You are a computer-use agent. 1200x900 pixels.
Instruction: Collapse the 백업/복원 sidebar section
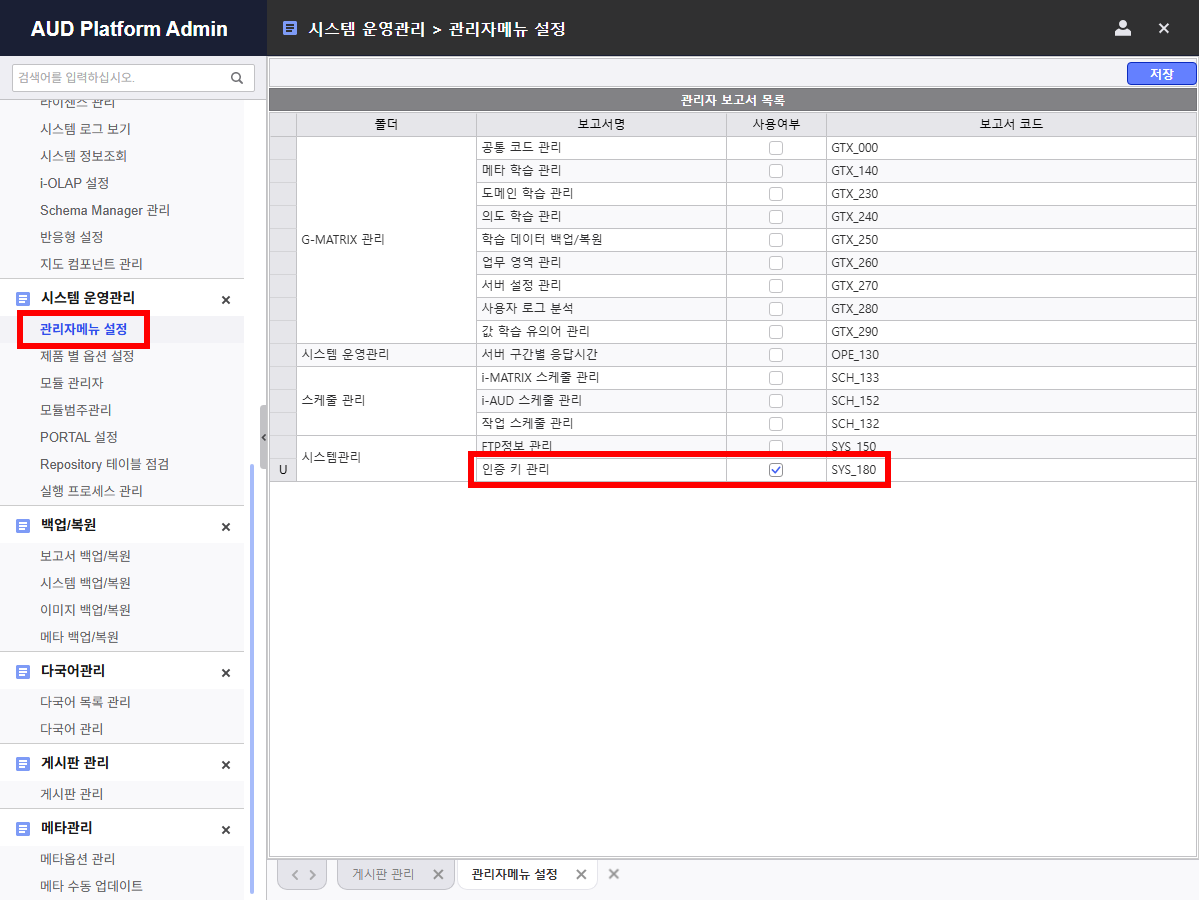click(226, 526)
